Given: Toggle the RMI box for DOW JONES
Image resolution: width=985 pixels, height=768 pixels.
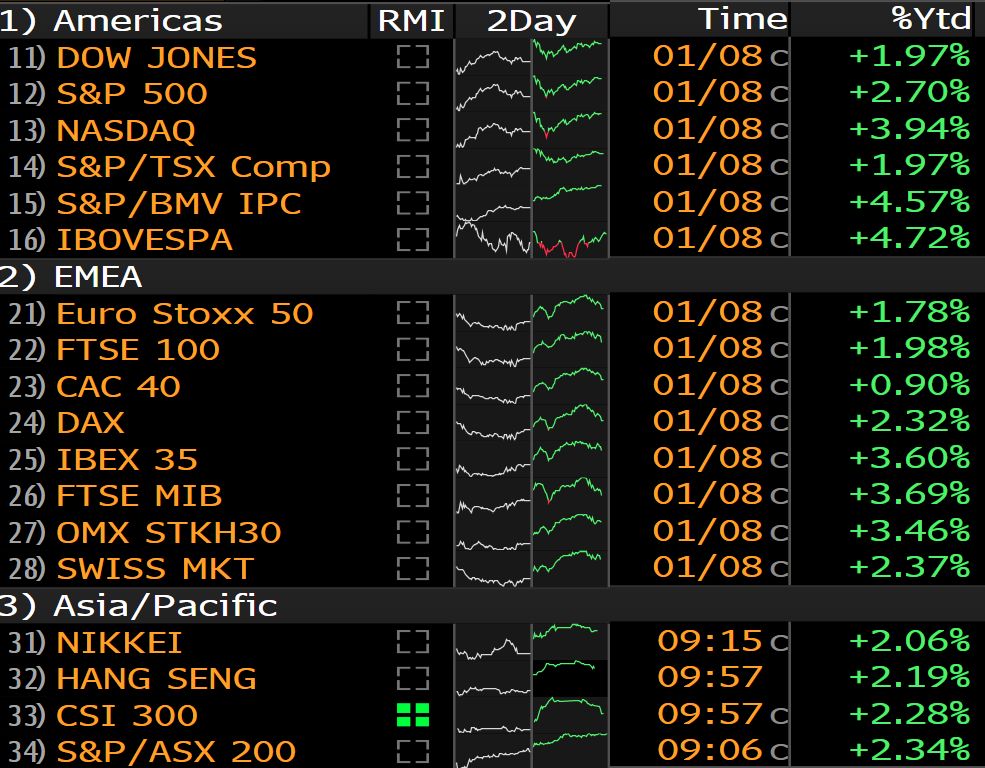Looking at the screenshot, I should point(413,57).
